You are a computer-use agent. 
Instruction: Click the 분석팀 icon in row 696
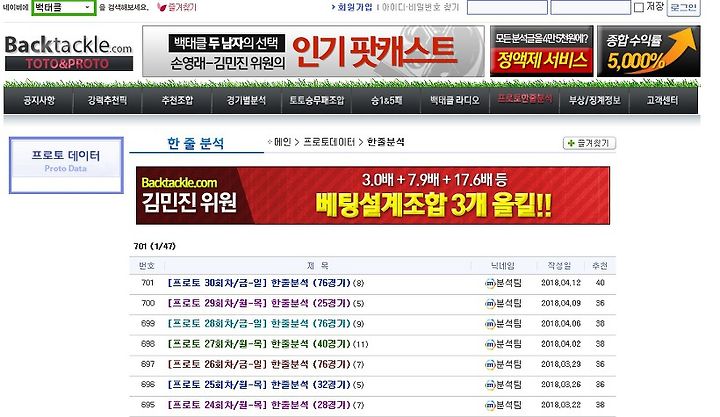tap(490, 385)
